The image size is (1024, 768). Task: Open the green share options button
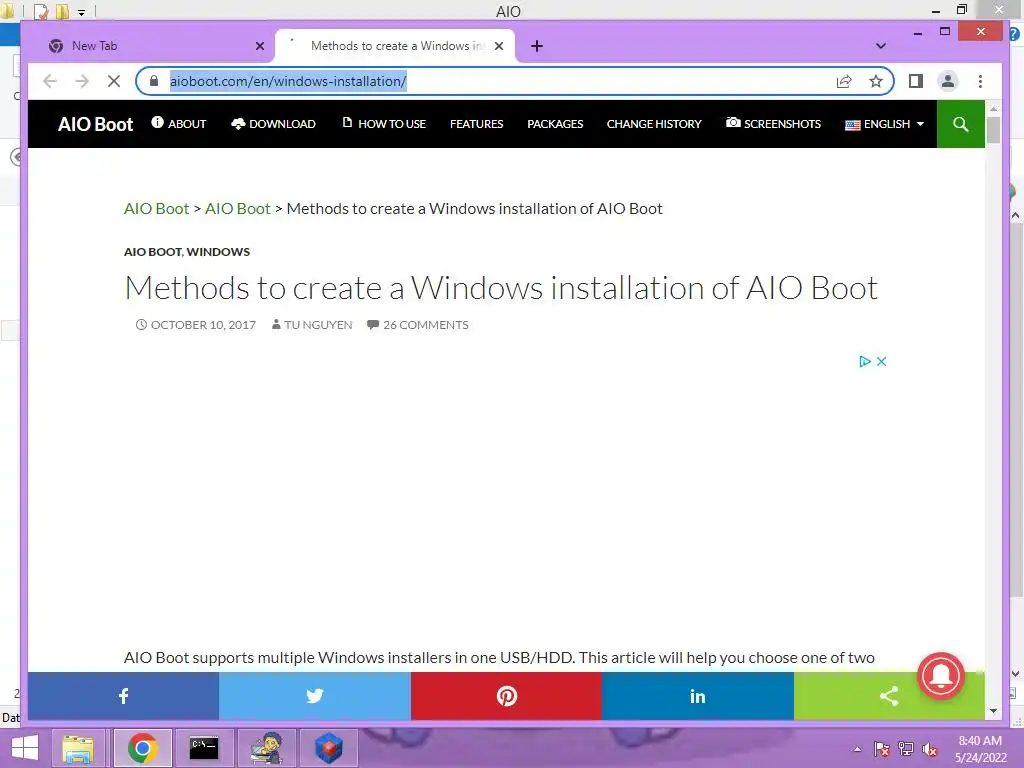pos(889,696)
